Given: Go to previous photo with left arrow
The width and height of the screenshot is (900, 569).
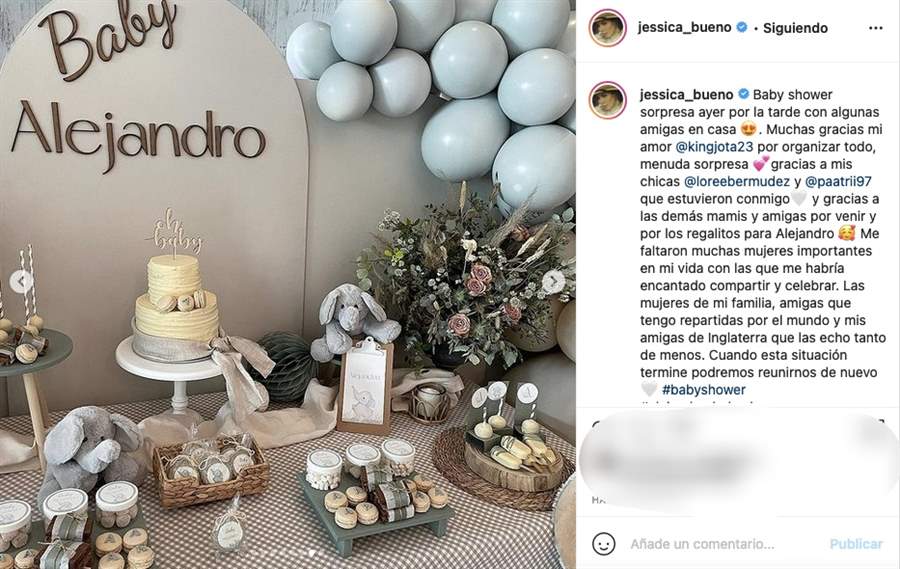Looking at the screenshot, I should (x=21, y=282).
